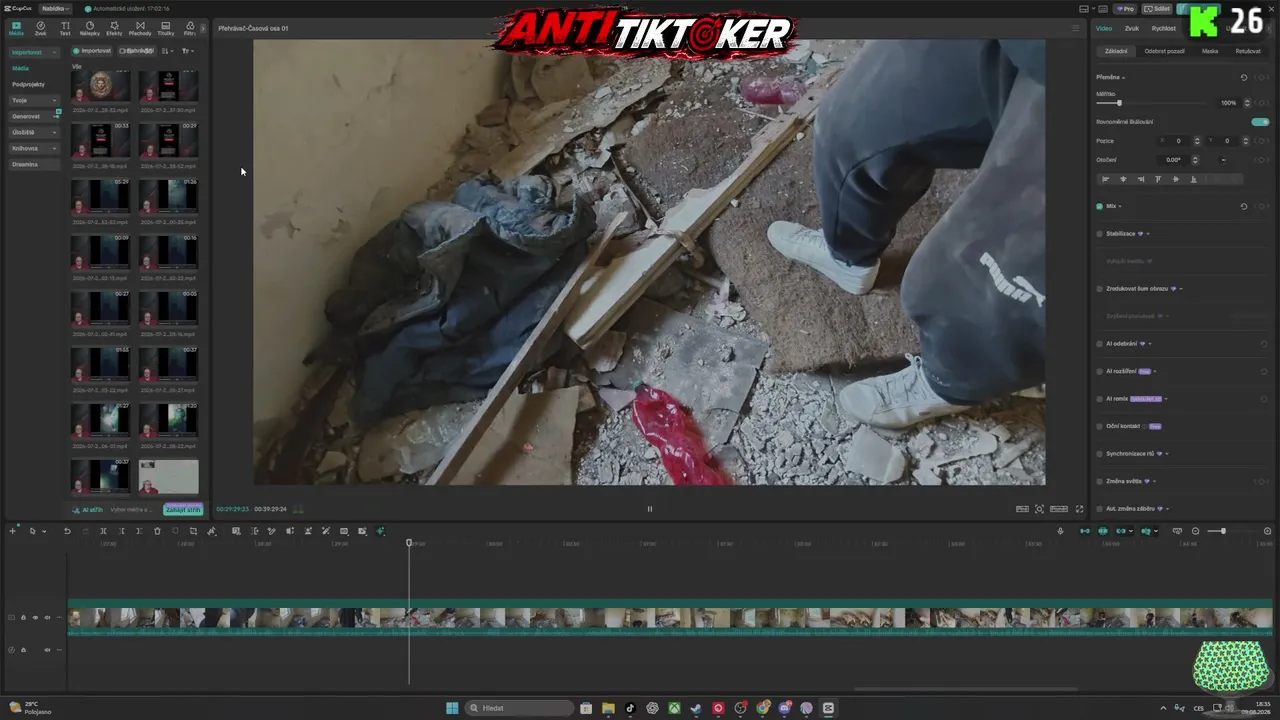Click the Zahájit střih button
This screenshot has width=1280, height=720.
pyautogui.click(x=183, y=509)
